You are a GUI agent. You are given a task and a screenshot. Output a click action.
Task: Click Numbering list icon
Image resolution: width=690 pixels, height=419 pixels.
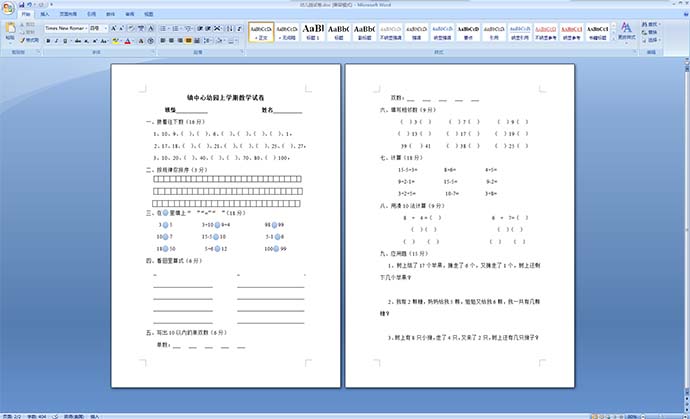175,28
